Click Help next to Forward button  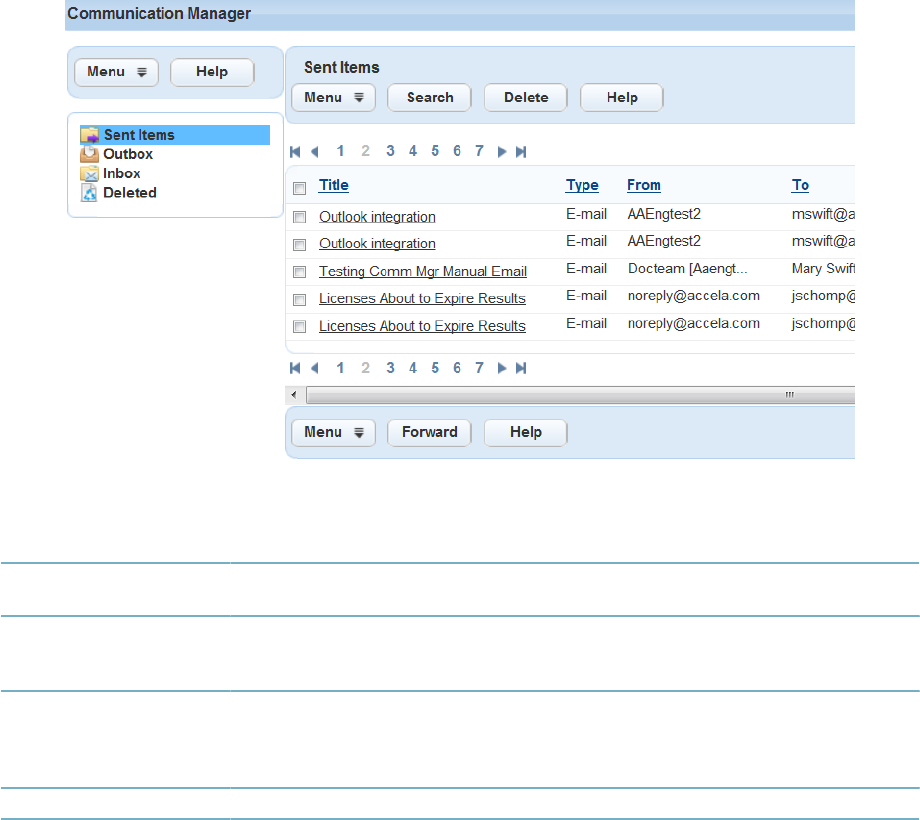(526, 433)
